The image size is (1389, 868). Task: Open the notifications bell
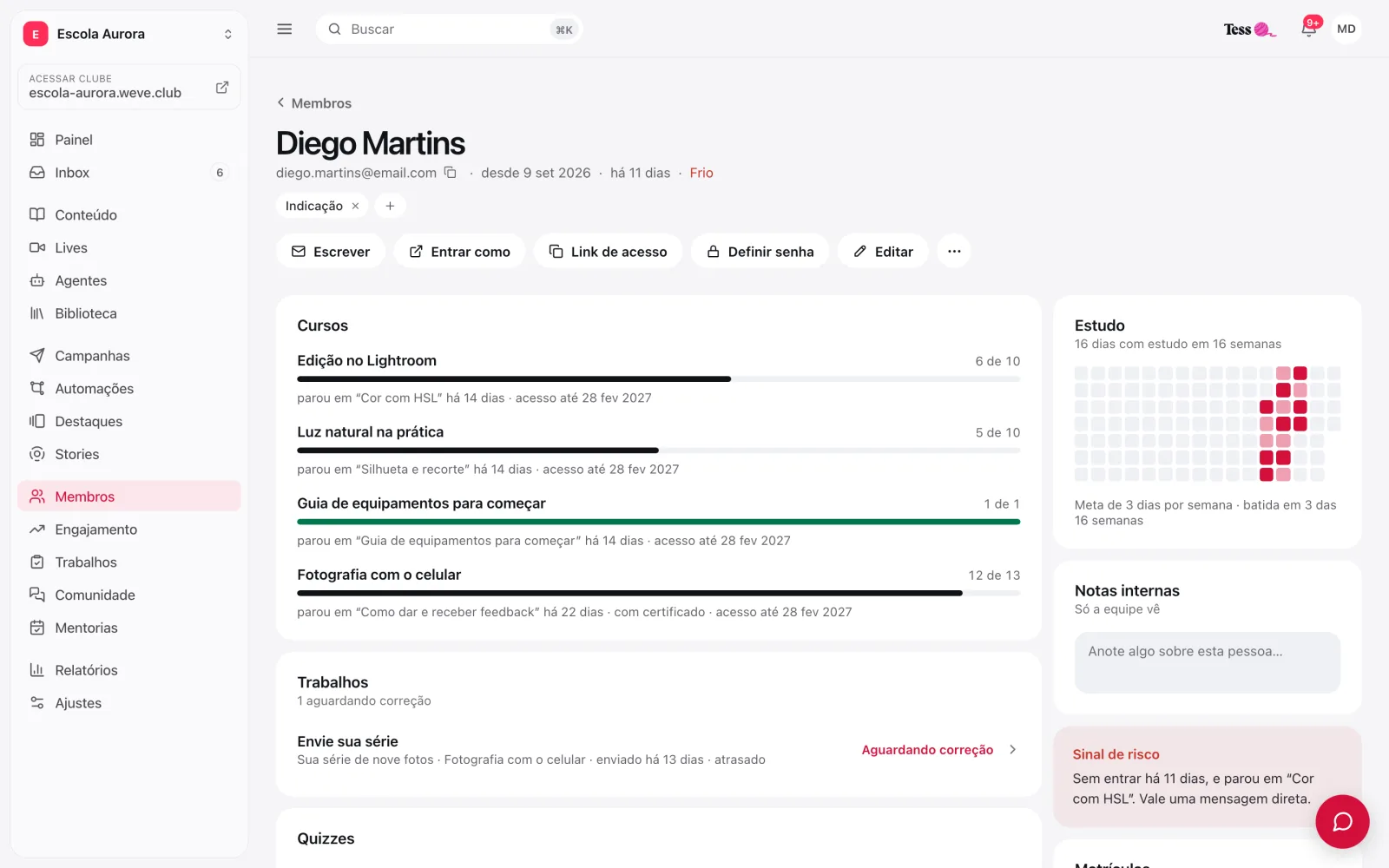(1308, 29)
